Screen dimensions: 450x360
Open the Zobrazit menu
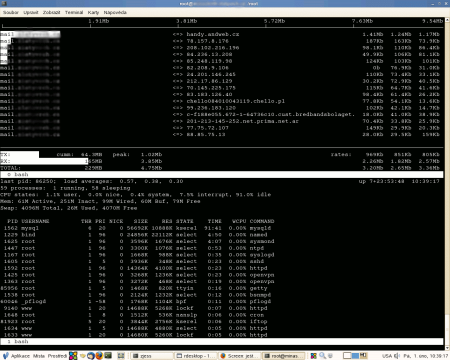point(51,12)
